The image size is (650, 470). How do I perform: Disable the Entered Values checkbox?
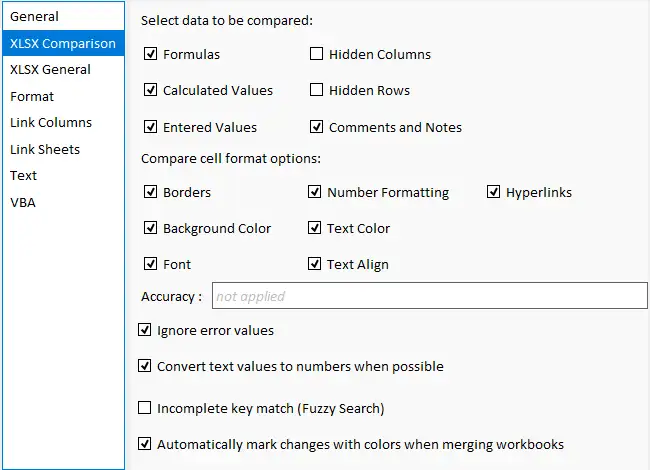pos(150,126)
